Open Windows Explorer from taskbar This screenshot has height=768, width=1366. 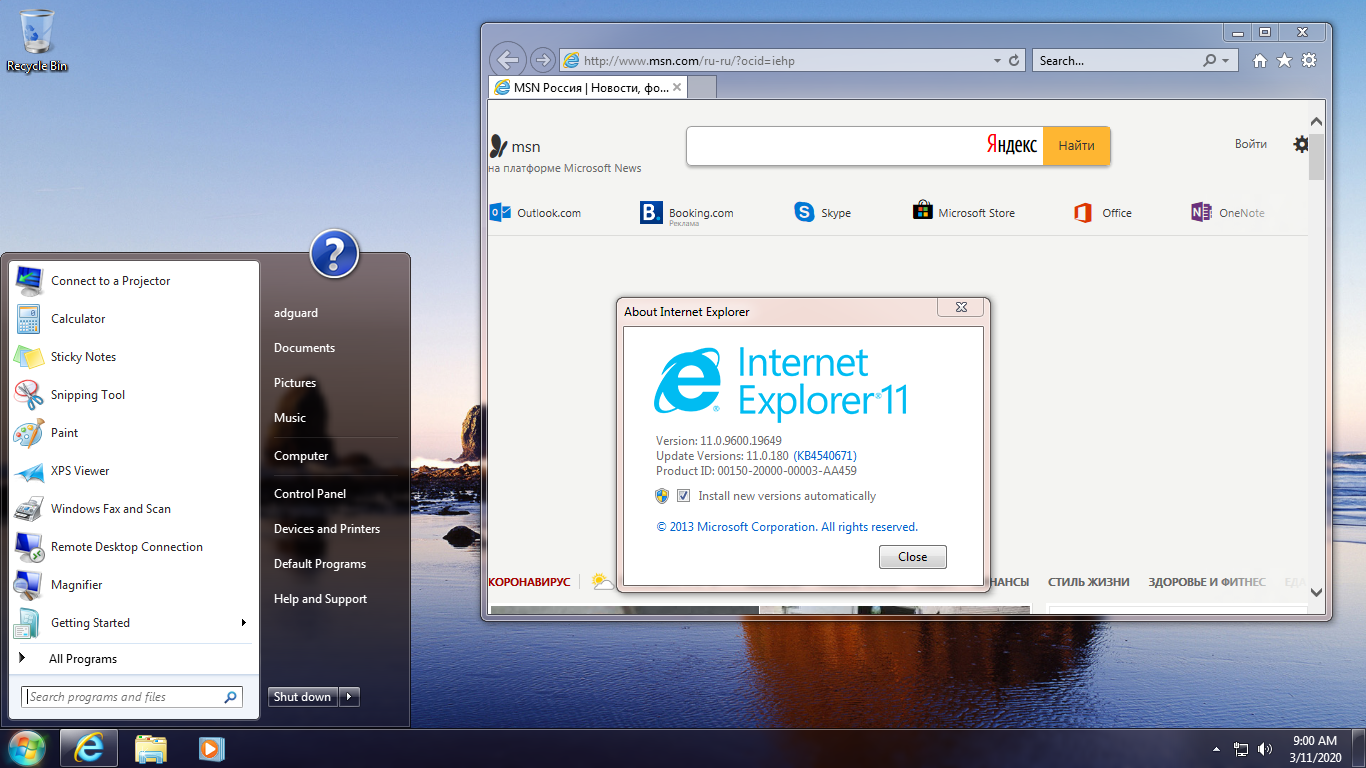151,748
